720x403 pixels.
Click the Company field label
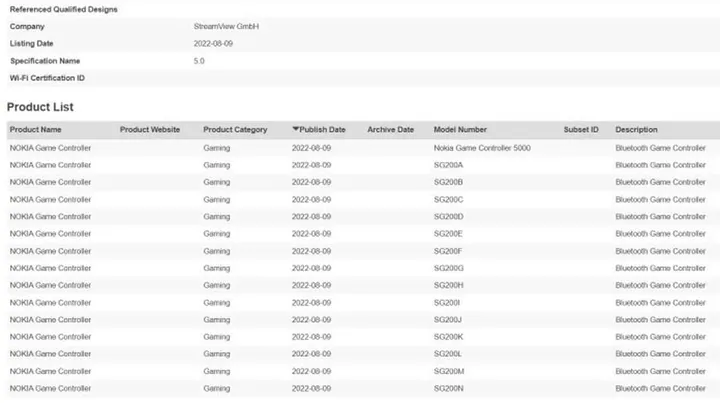27,27
